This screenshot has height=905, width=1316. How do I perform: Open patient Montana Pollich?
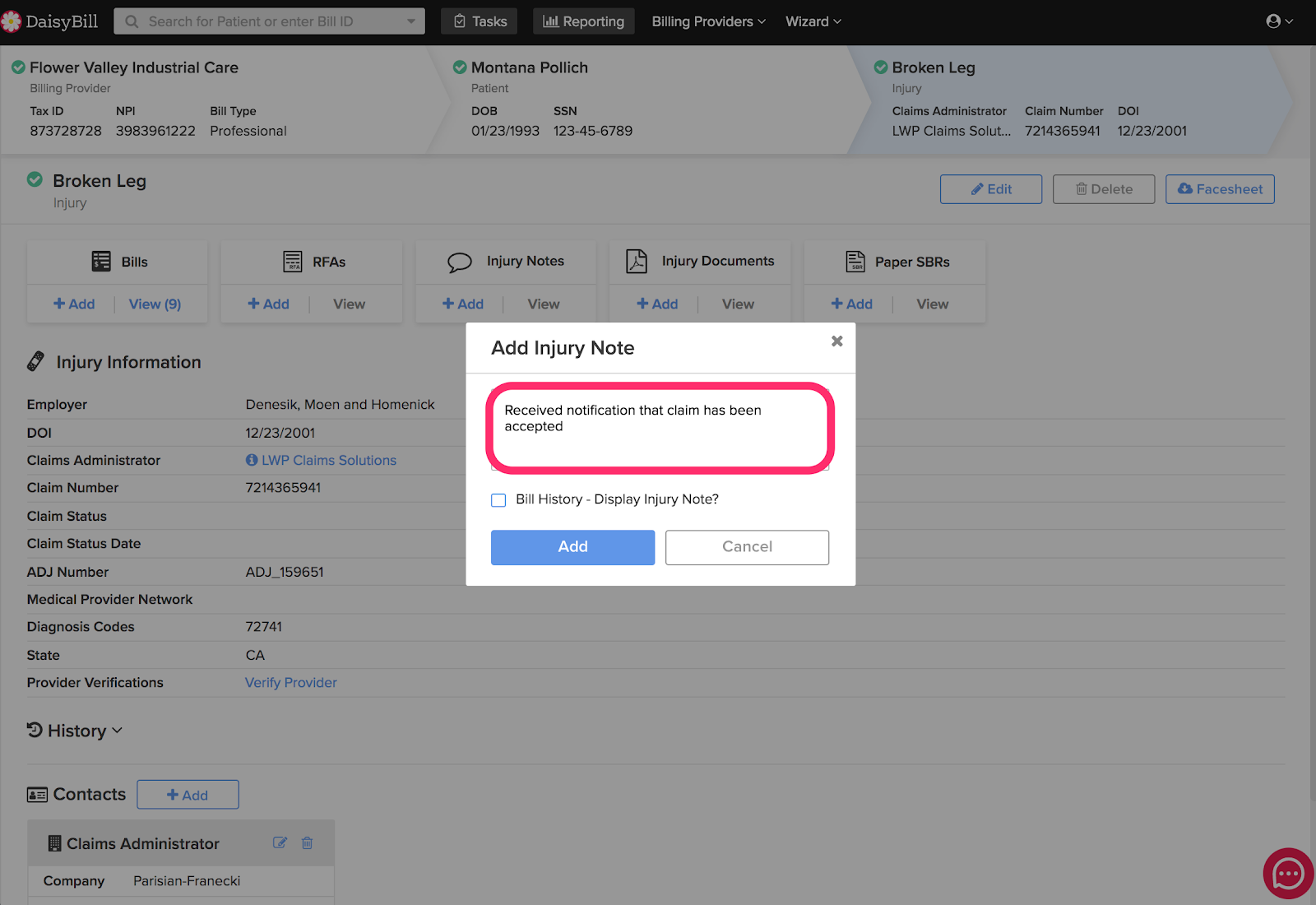(x=530, y=67)
